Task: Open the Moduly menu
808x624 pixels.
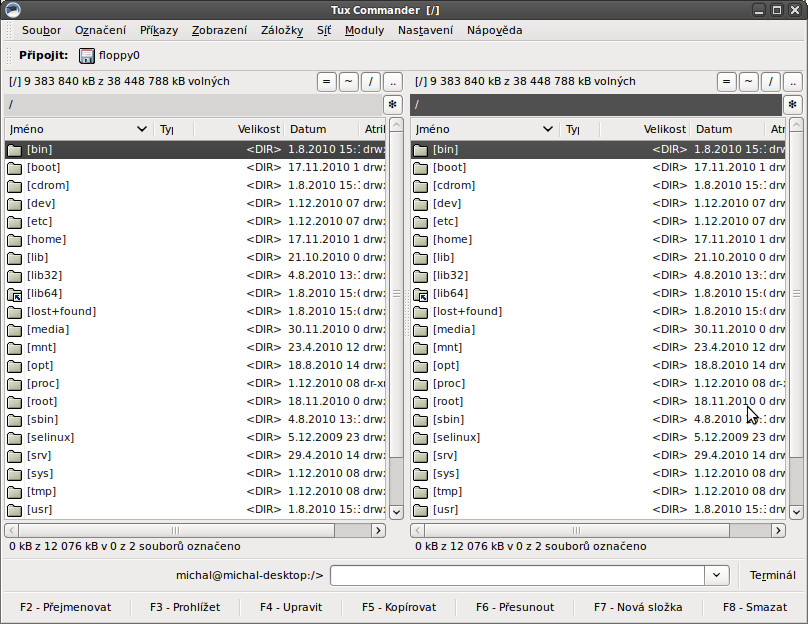Action: 364,30
